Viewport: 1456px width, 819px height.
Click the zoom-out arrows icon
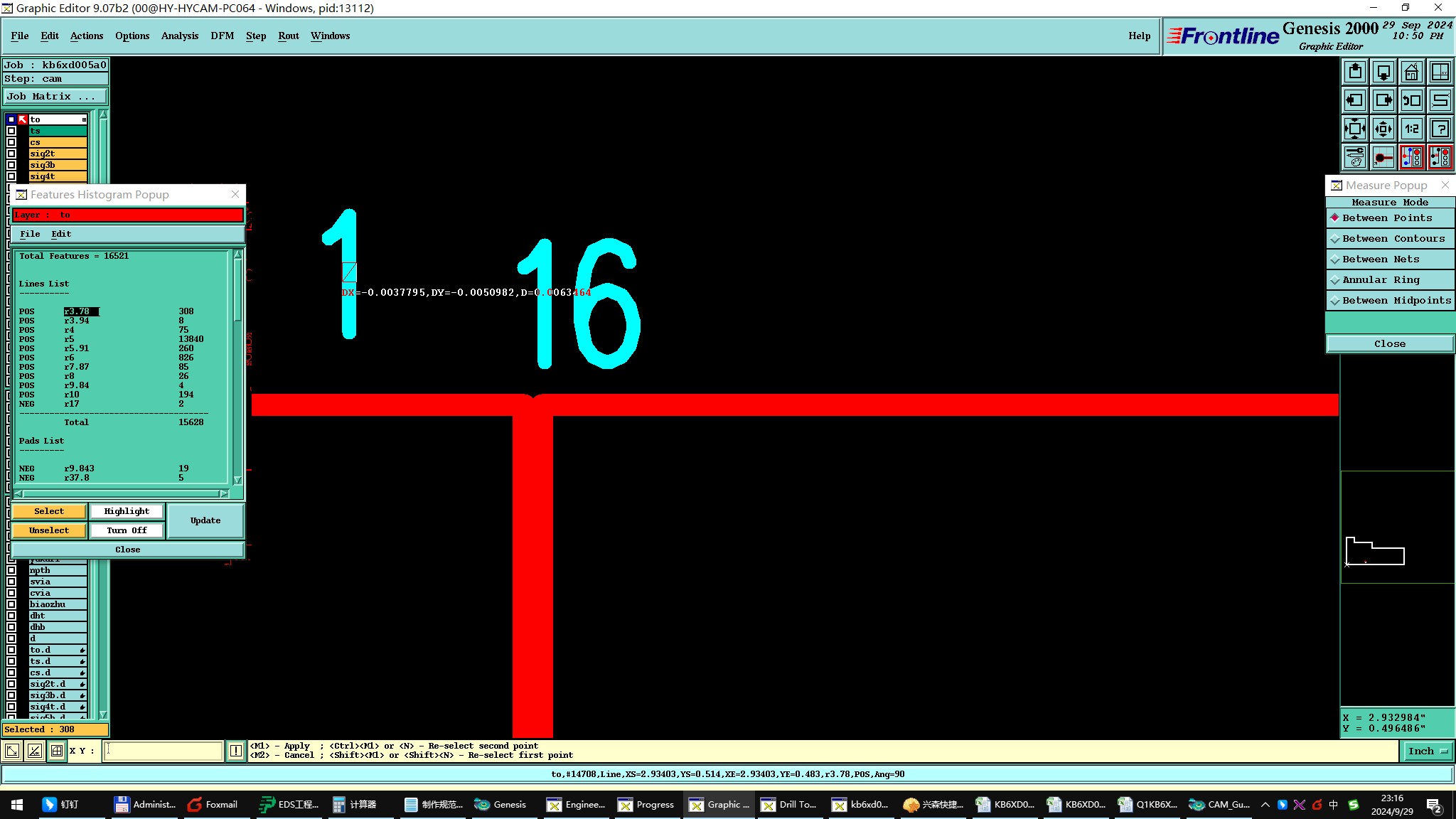[x=1383, y=129]
